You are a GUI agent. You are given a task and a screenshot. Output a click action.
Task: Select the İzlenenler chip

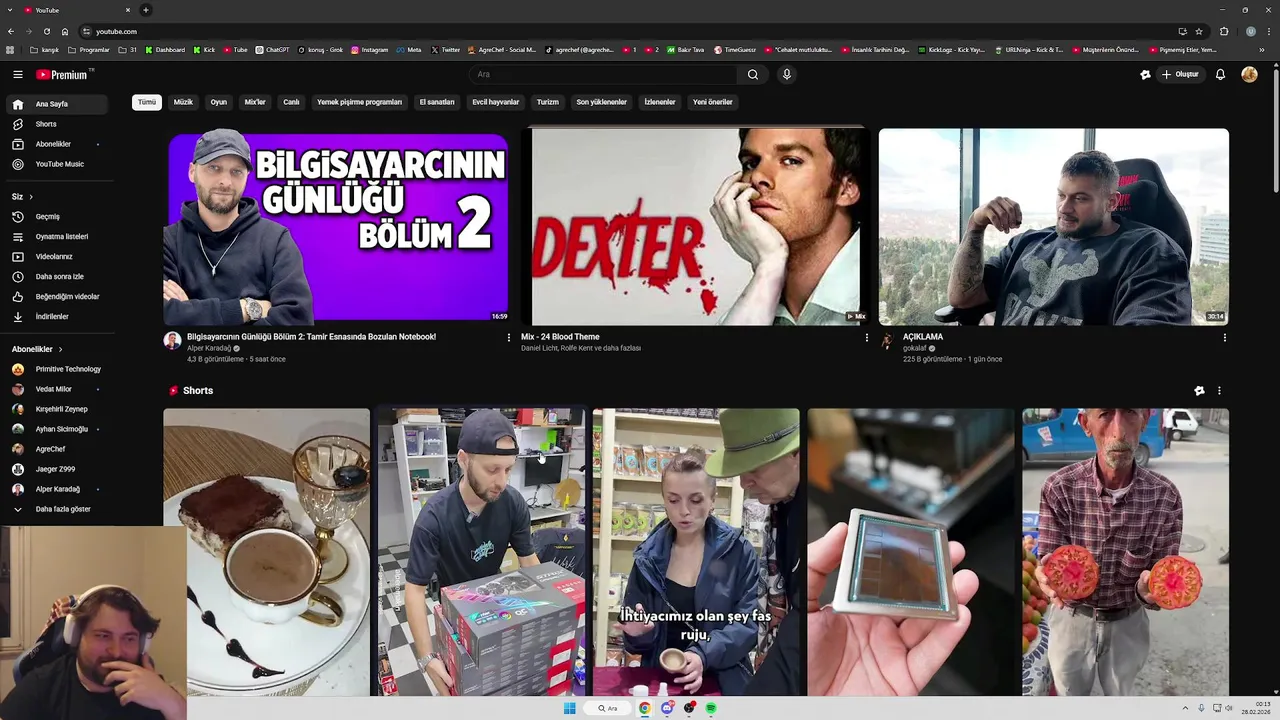[x=660, y=102]
